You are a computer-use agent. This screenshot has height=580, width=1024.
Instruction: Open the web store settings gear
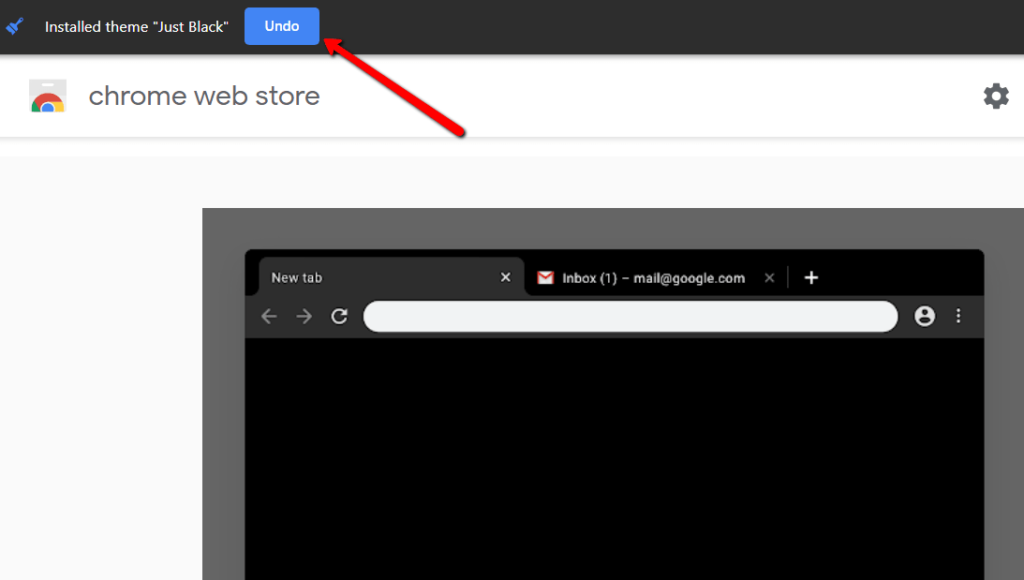[x=995, y=95]
